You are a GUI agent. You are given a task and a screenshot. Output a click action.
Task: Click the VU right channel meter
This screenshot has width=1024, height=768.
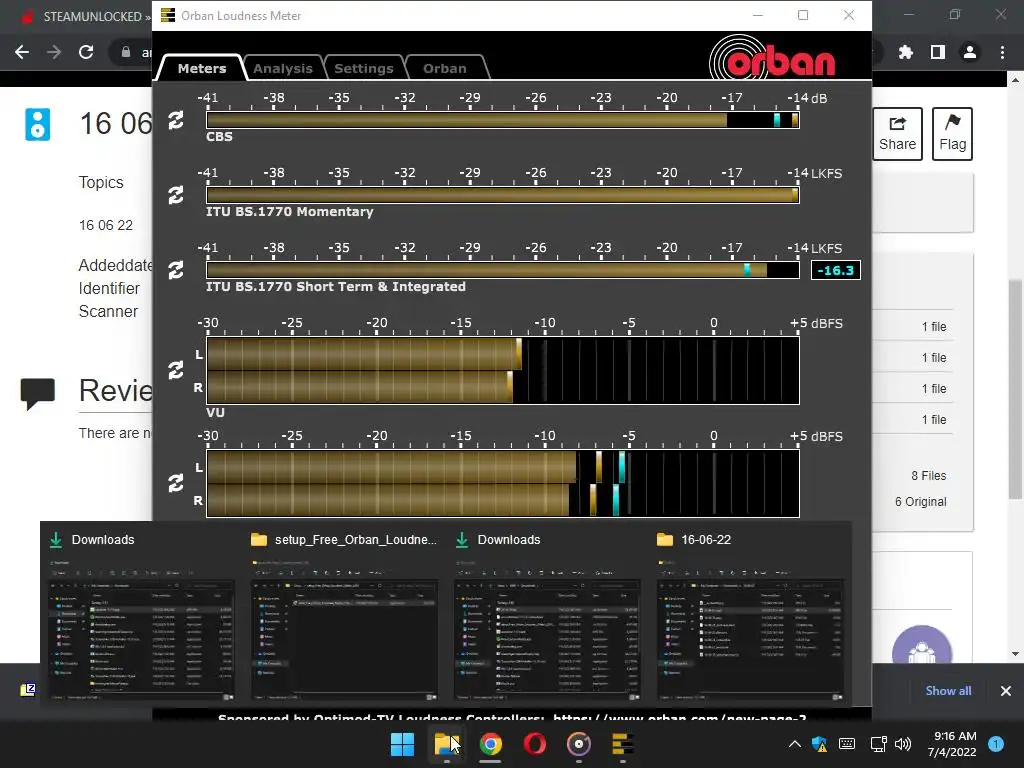pyautogui.click(x=503, y=387)
